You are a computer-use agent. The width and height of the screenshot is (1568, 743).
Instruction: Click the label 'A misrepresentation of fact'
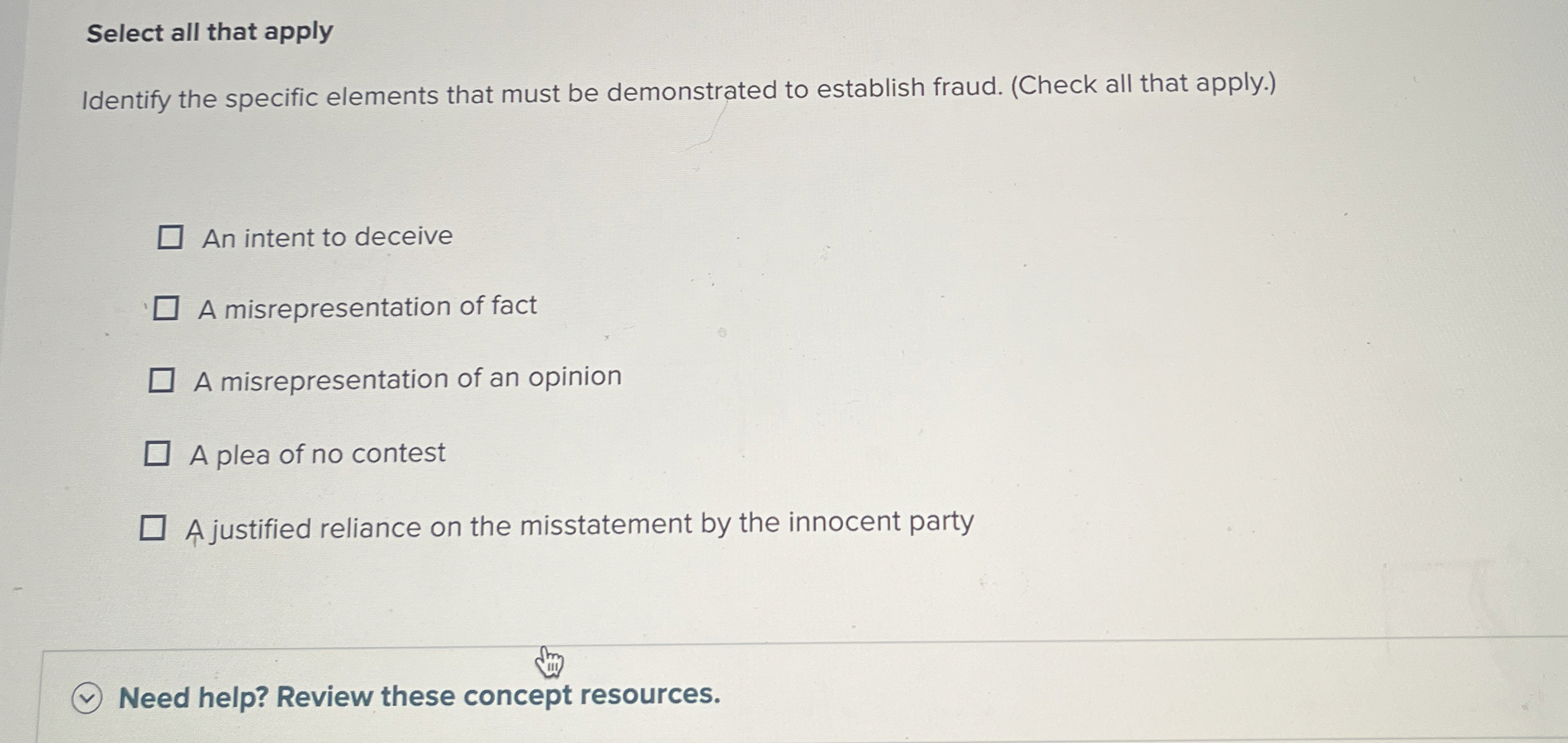(366, 307)
